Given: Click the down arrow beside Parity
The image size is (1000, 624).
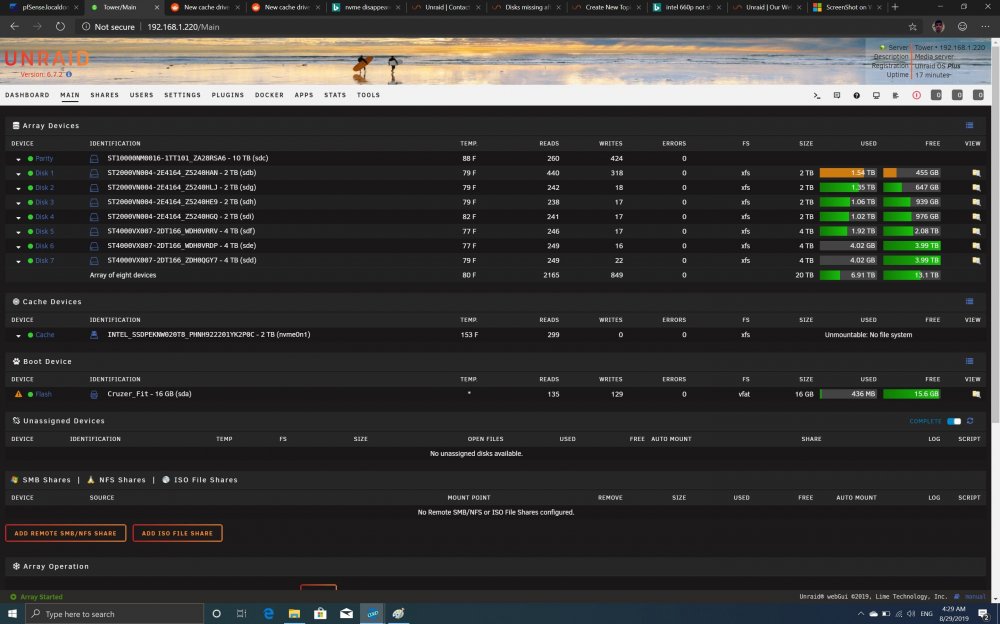Looking at the screenshot, I should coord(18,159).
